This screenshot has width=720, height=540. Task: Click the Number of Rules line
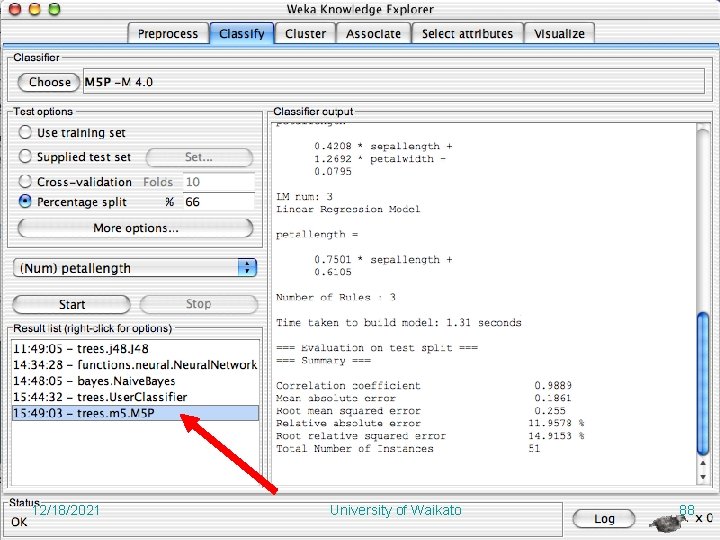[x=336, y=297]
